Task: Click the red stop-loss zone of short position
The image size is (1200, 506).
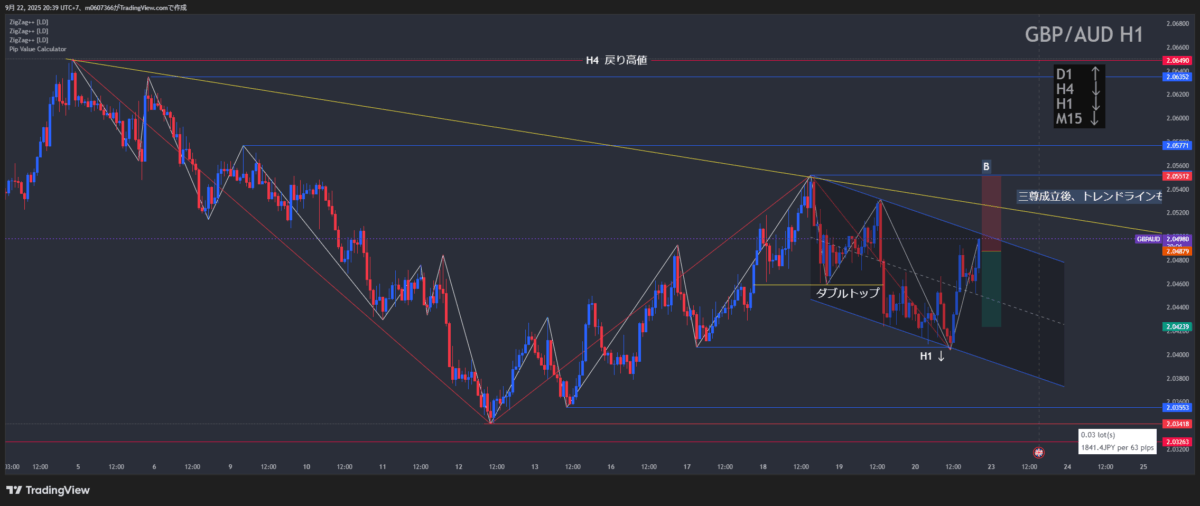Action: 991,213
